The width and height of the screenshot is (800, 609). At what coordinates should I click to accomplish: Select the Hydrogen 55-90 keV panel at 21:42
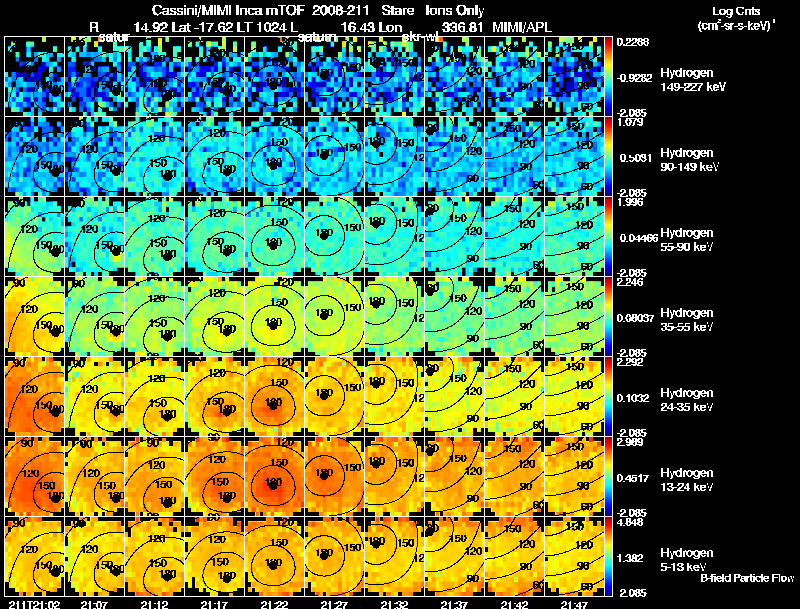click(x=515, y=237)
